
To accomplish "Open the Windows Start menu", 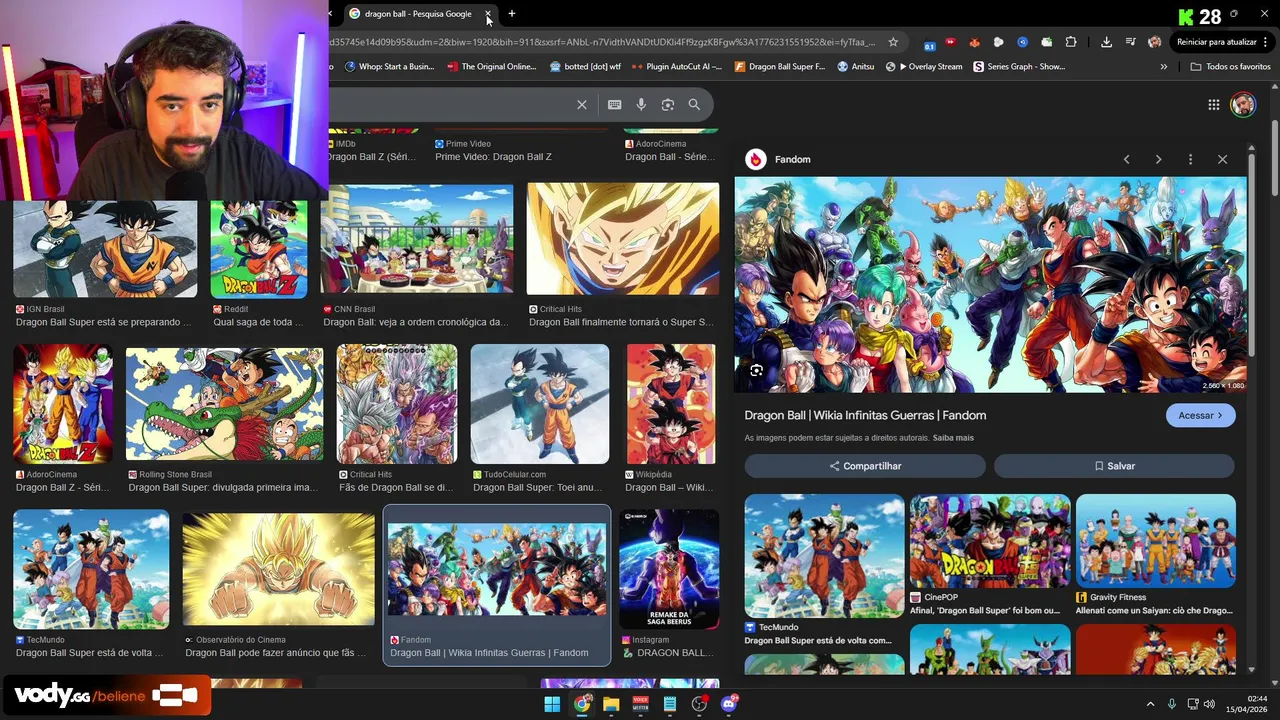I will pos(552,704).
